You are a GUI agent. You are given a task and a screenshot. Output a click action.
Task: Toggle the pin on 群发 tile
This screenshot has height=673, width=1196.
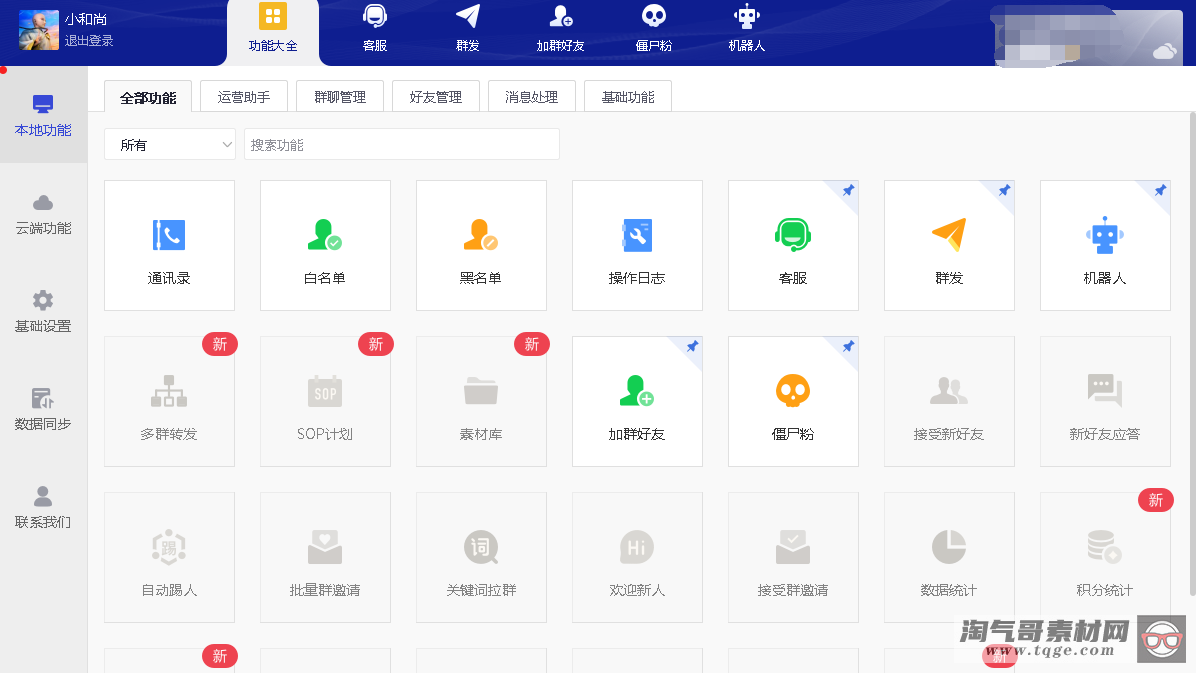point(1004,190)
